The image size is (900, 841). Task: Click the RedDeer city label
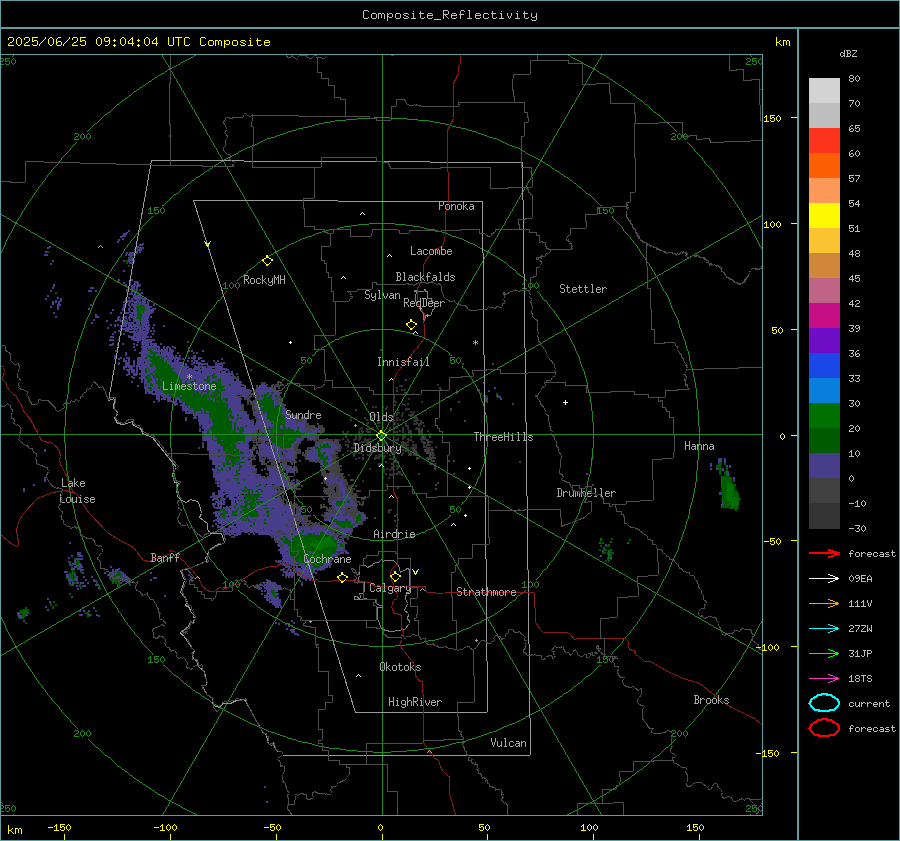click(x=424, y=303)
